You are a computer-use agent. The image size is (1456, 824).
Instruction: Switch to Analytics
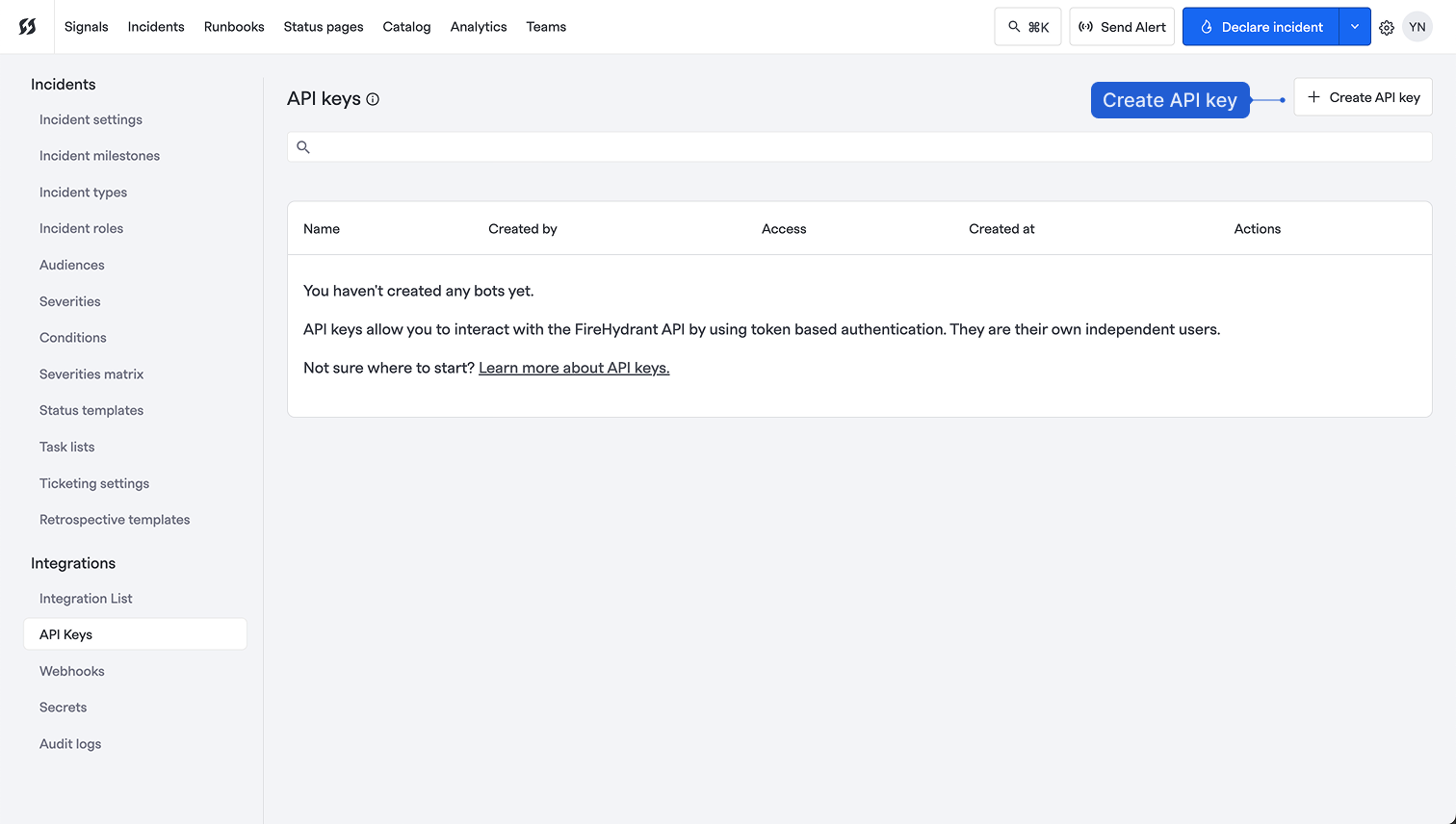click(479, 27)
